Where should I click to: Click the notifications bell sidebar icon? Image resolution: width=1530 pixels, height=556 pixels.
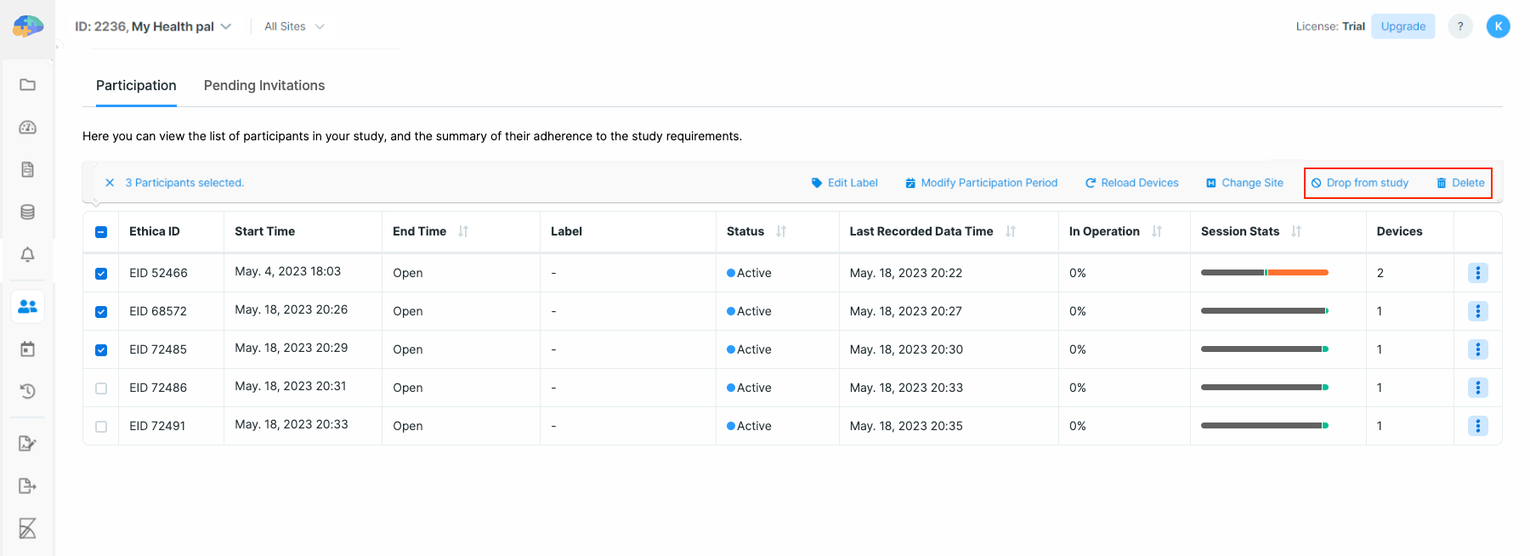[28, 255]
